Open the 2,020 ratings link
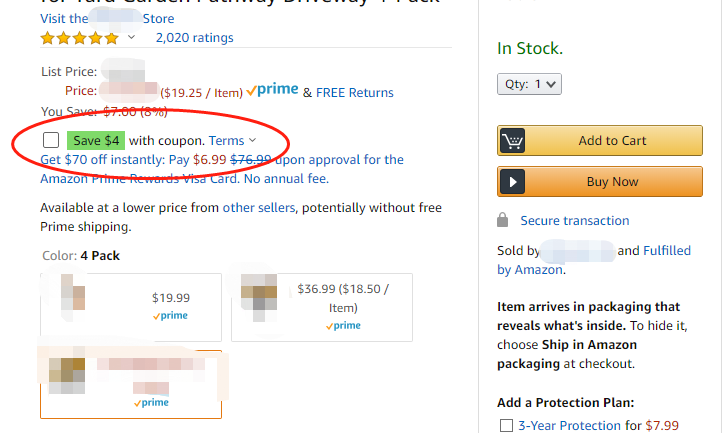The width and height of the screenshot is (724, 433). 194,38
